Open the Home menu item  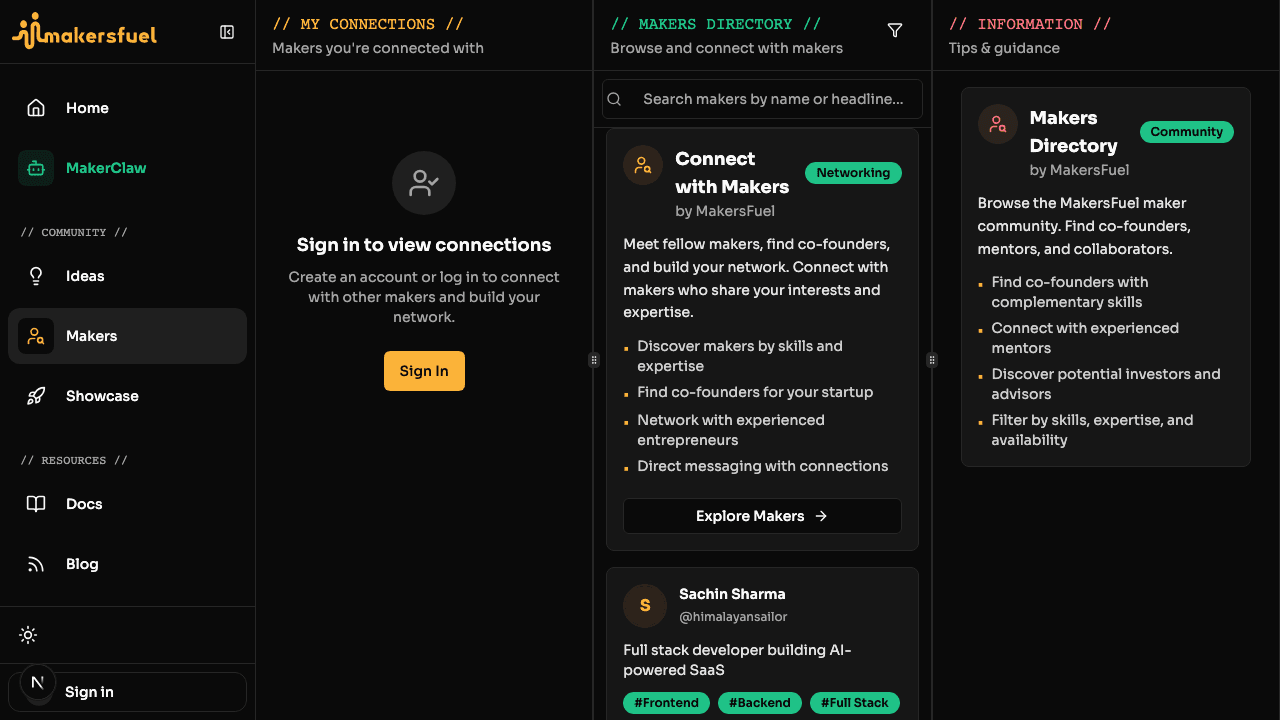(127, 108)
